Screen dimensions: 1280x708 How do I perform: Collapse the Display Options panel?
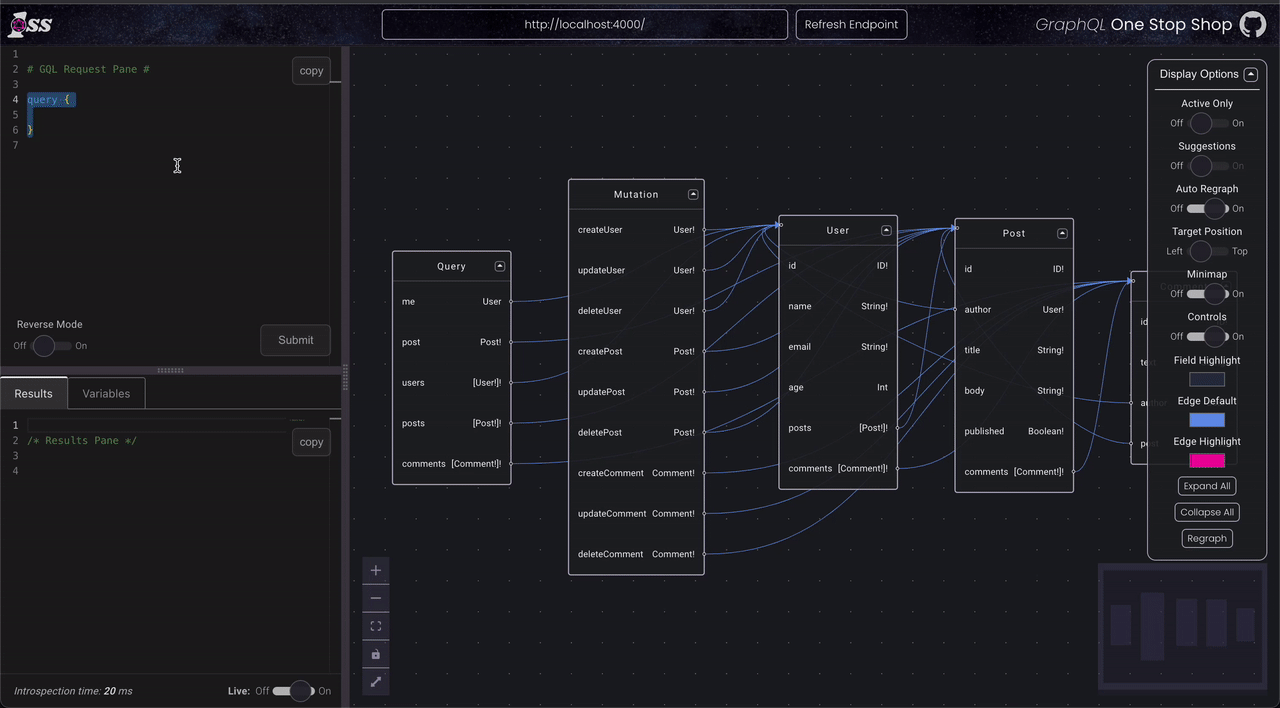pyautogui.click(x=1250, y=74)
